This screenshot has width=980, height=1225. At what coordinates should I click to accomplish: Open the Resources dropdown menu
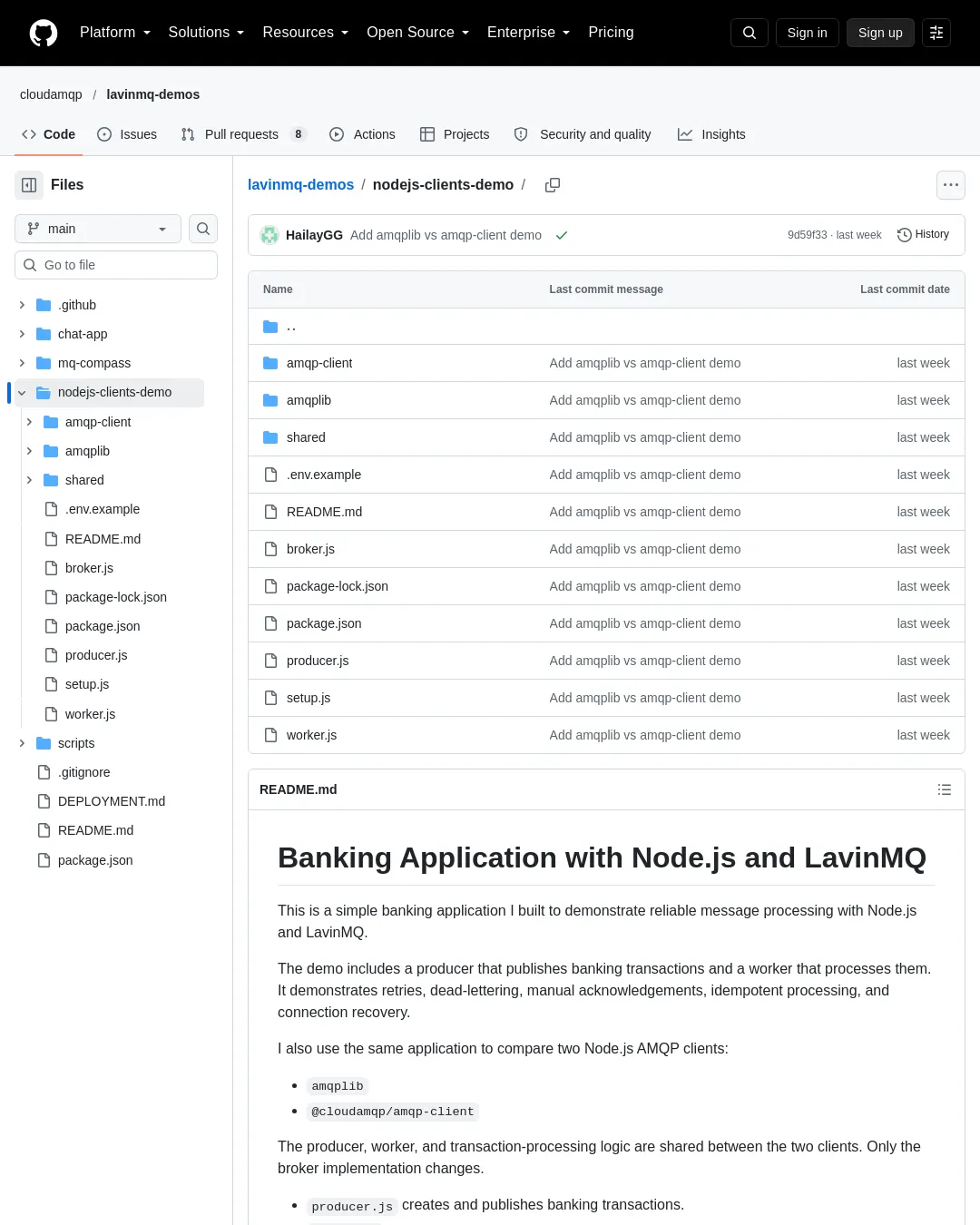[306, 33]
